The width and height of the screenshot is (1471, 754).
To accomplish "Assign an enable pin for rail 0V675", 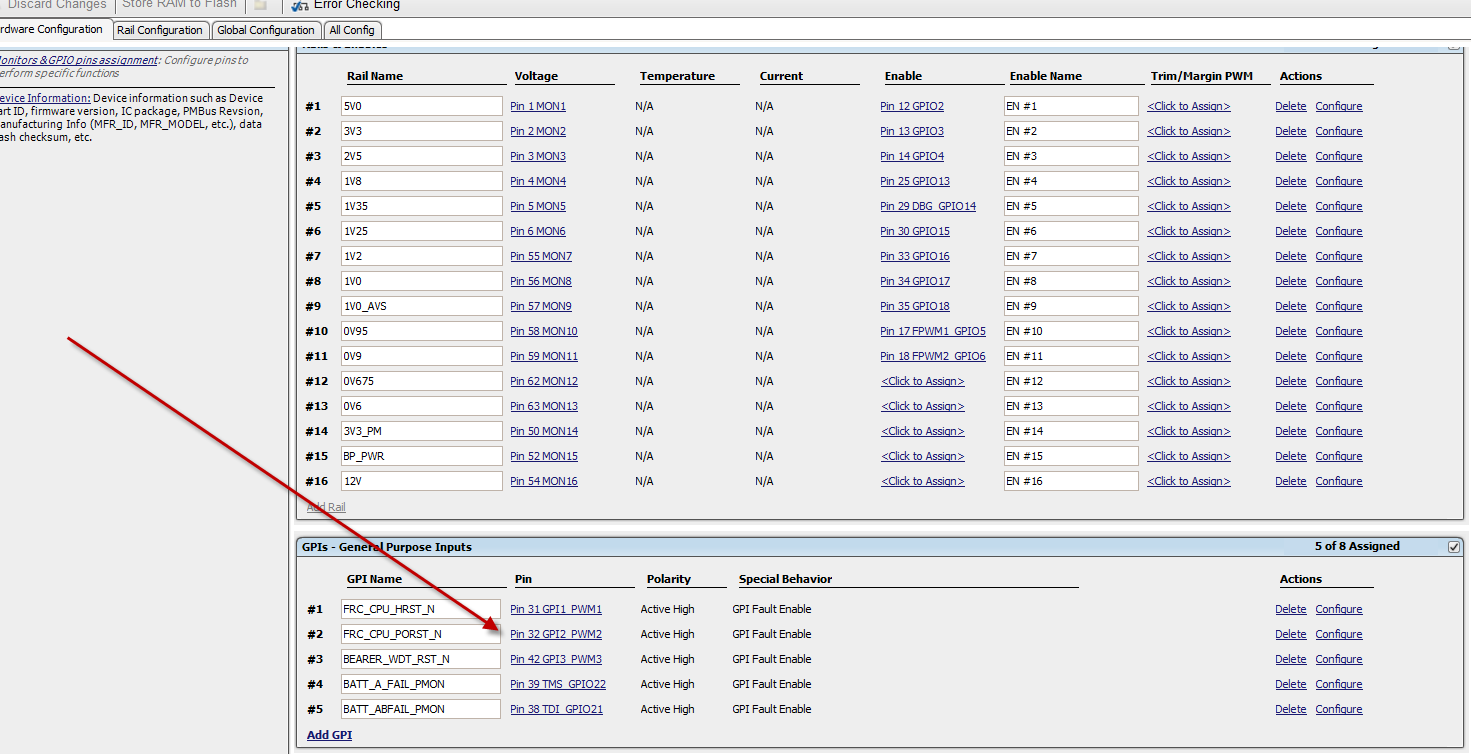I will pos(923,381).
